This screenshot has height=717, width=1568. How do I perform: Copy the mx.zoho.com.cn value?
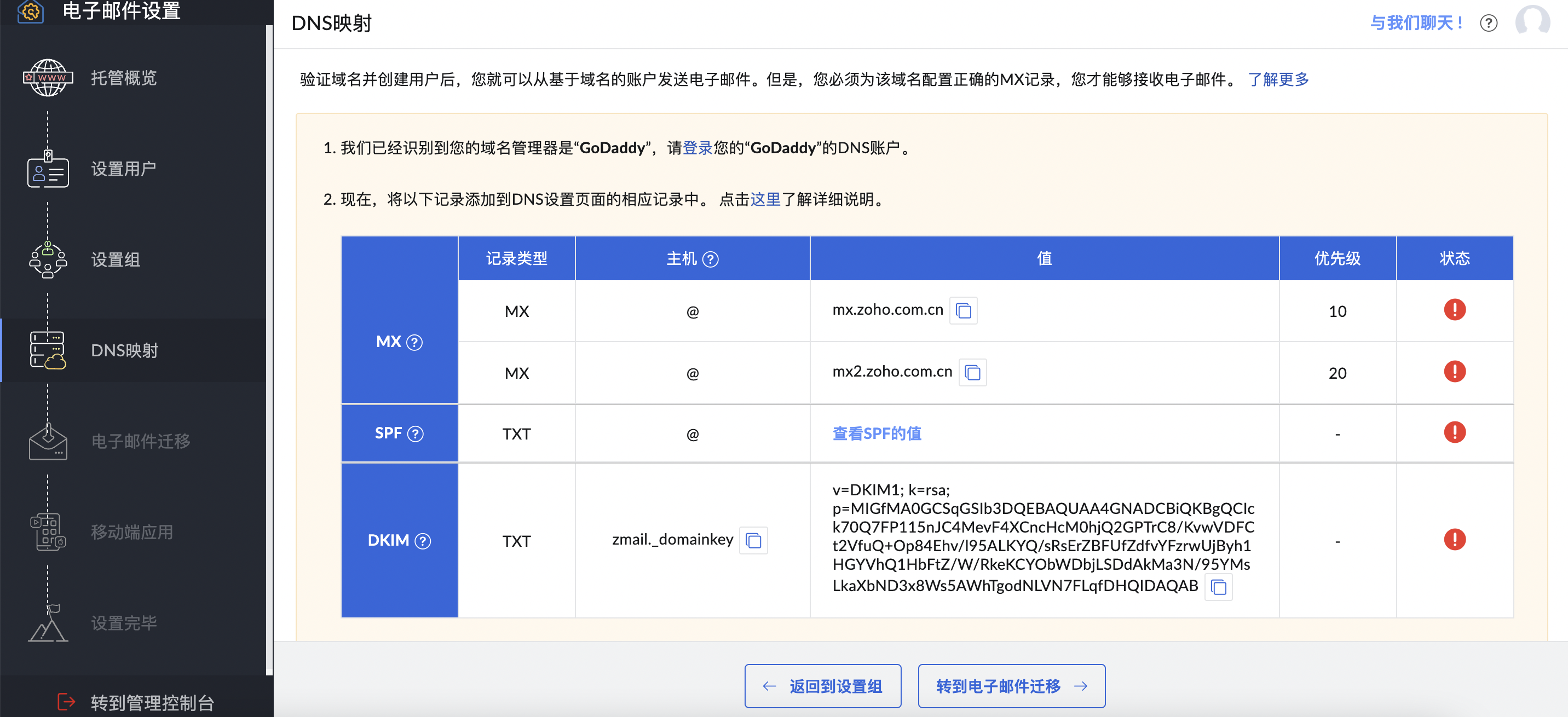(x=963, y=311)
